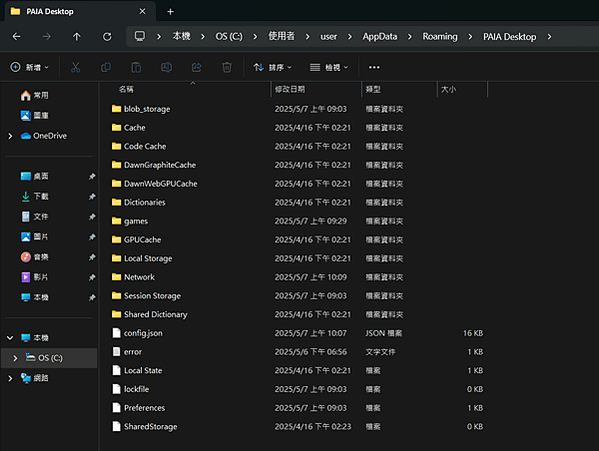Viewport: 599px width, 451px height.
Task: Open Desktop quick access item
Action: [35, 176]
